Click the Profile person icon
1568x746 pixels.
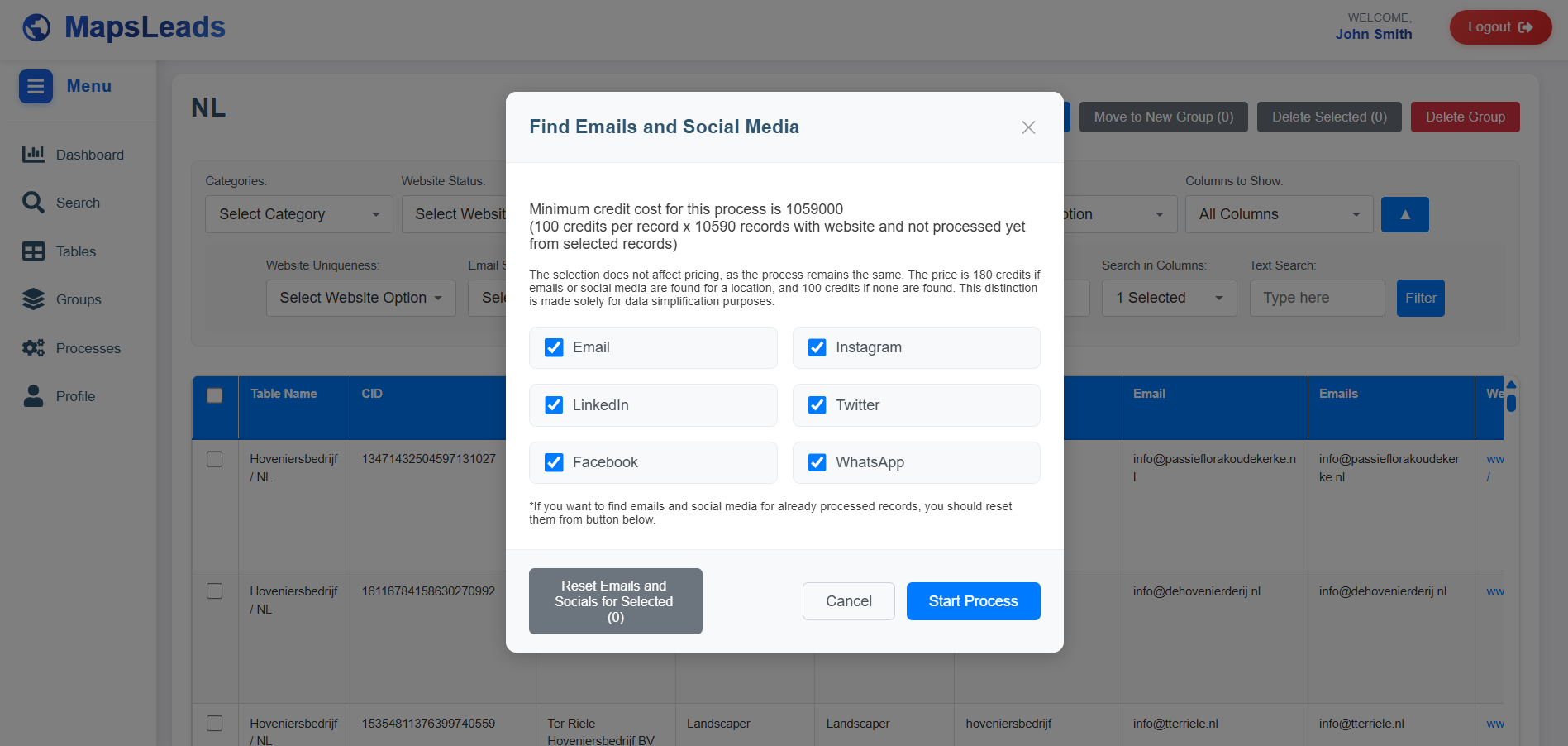click(x=33, y=396)
